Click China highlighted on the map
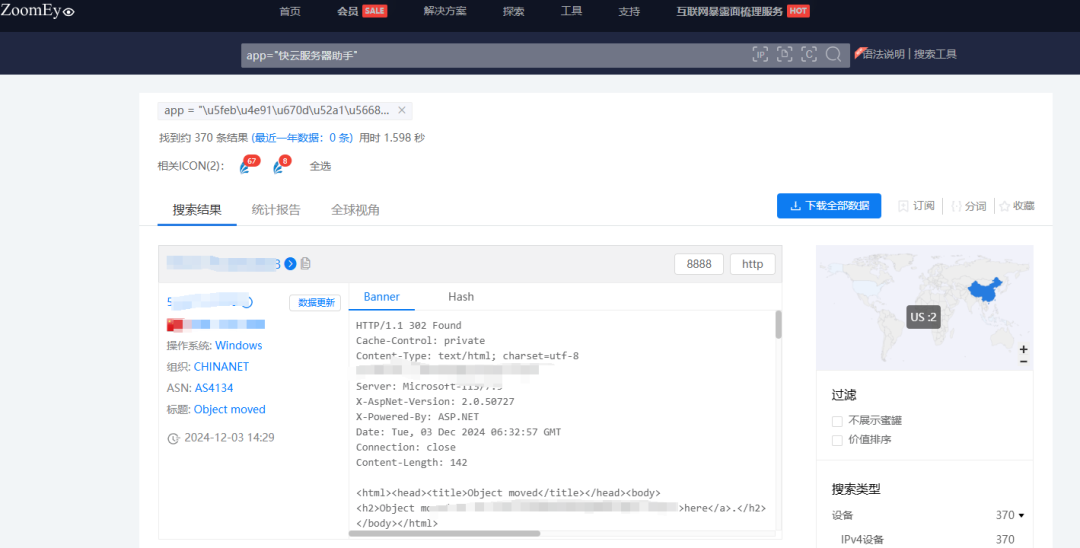 (x=985, y=291)
